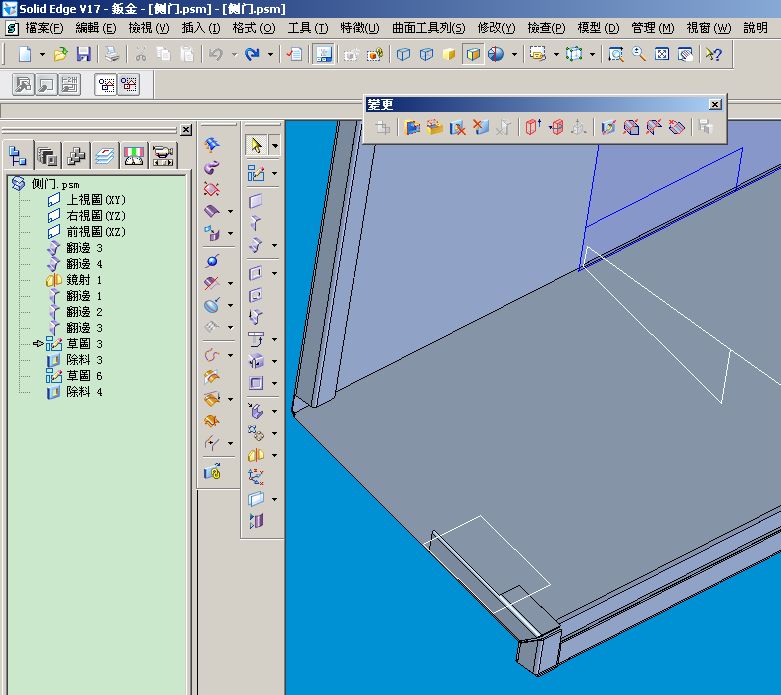Click the Redo arrow icon
Screen dimensions: 781x695
point(252,54)
